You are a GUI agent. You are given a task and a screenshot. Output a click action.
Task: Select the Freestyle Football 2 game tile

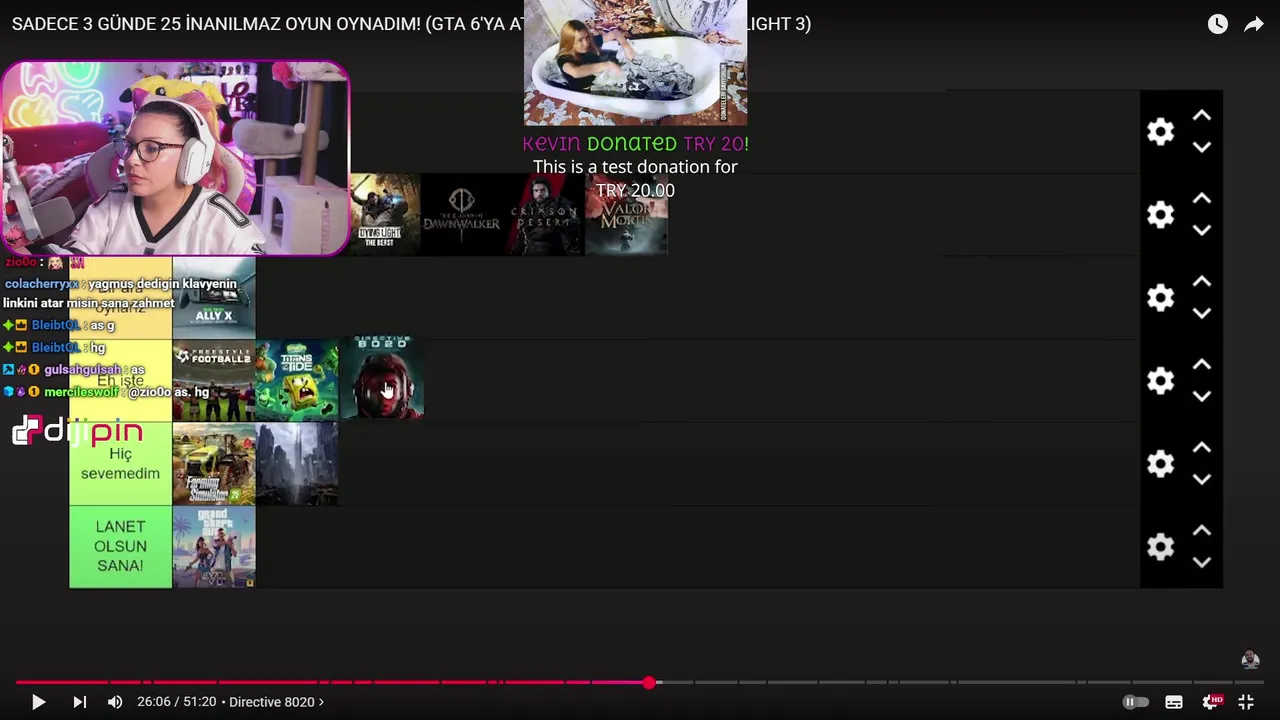tap(214, 381)
